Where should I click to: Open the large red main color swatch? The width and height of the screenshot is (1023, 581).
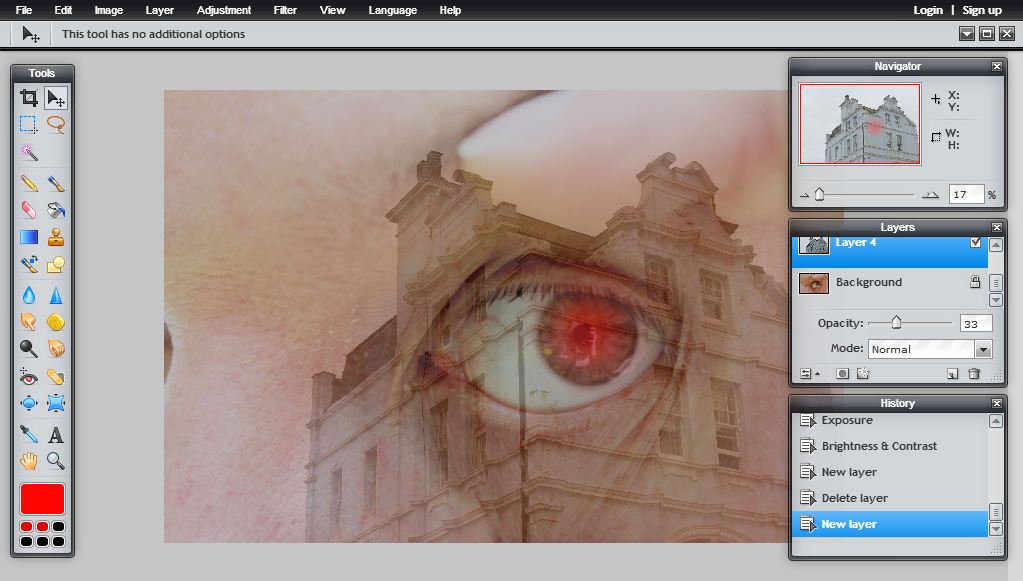pyautogui.click(x=42, y=499)
